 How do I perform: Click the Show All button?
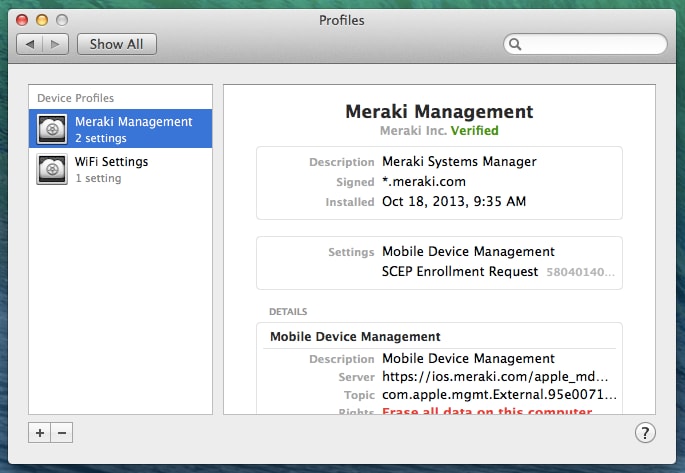(117, 44)
